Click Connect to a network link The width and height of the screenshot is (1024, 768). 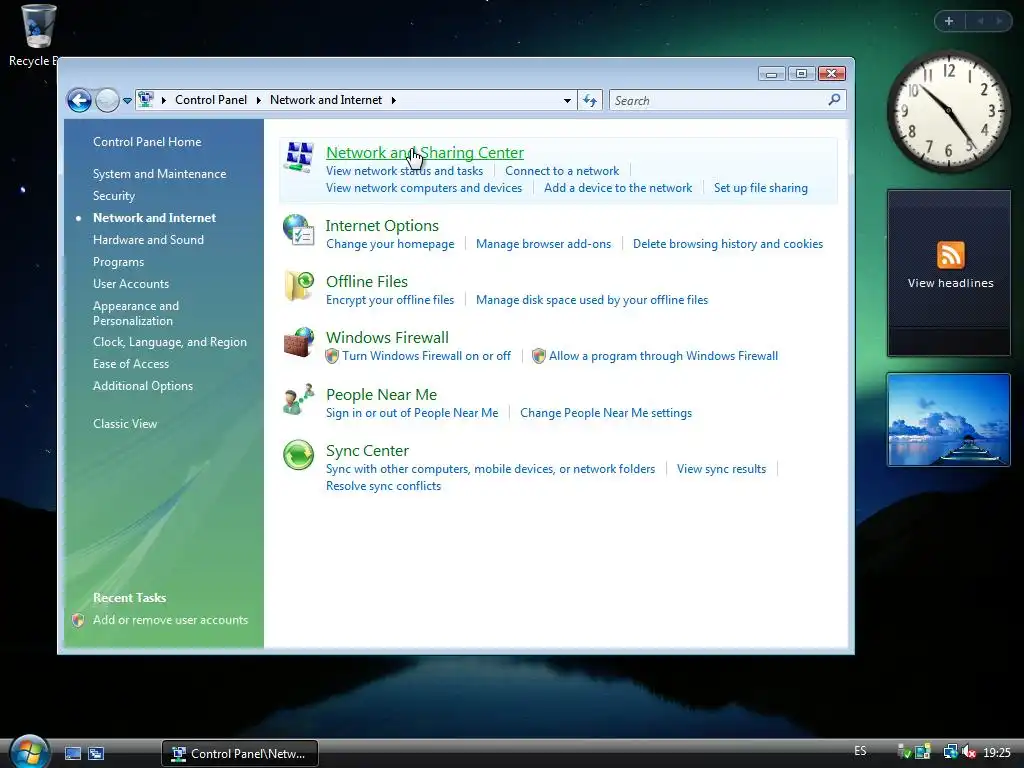coord(562,171)
